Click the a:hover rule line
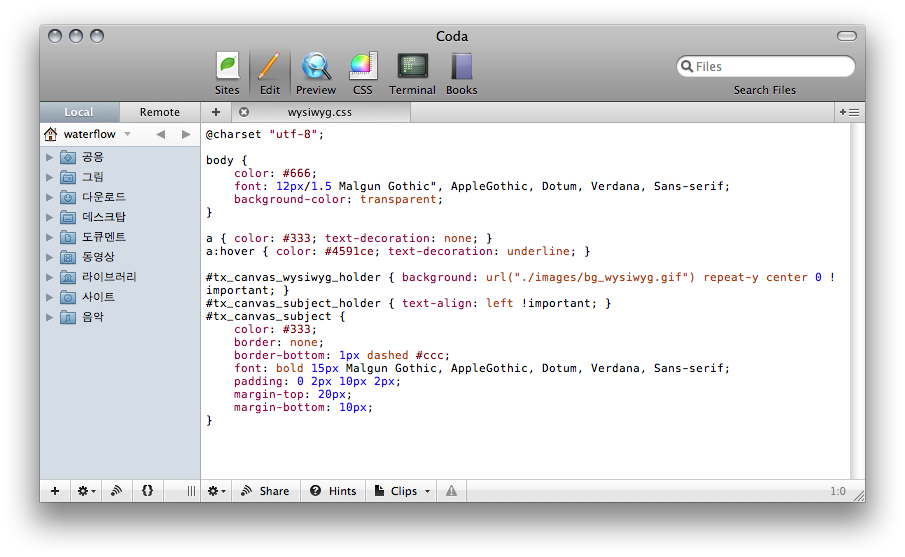Screen dimensions: 905x557 coord(398,251)
